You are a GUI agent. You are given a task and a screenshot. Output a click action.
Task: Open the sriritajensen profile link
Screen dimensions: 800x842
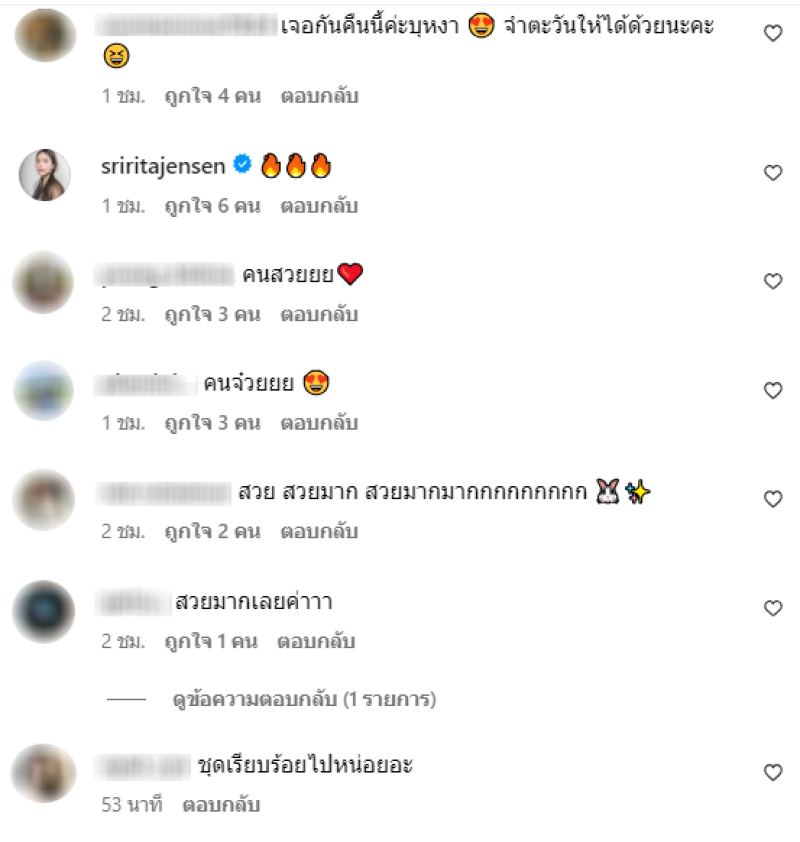coord(163,166)
